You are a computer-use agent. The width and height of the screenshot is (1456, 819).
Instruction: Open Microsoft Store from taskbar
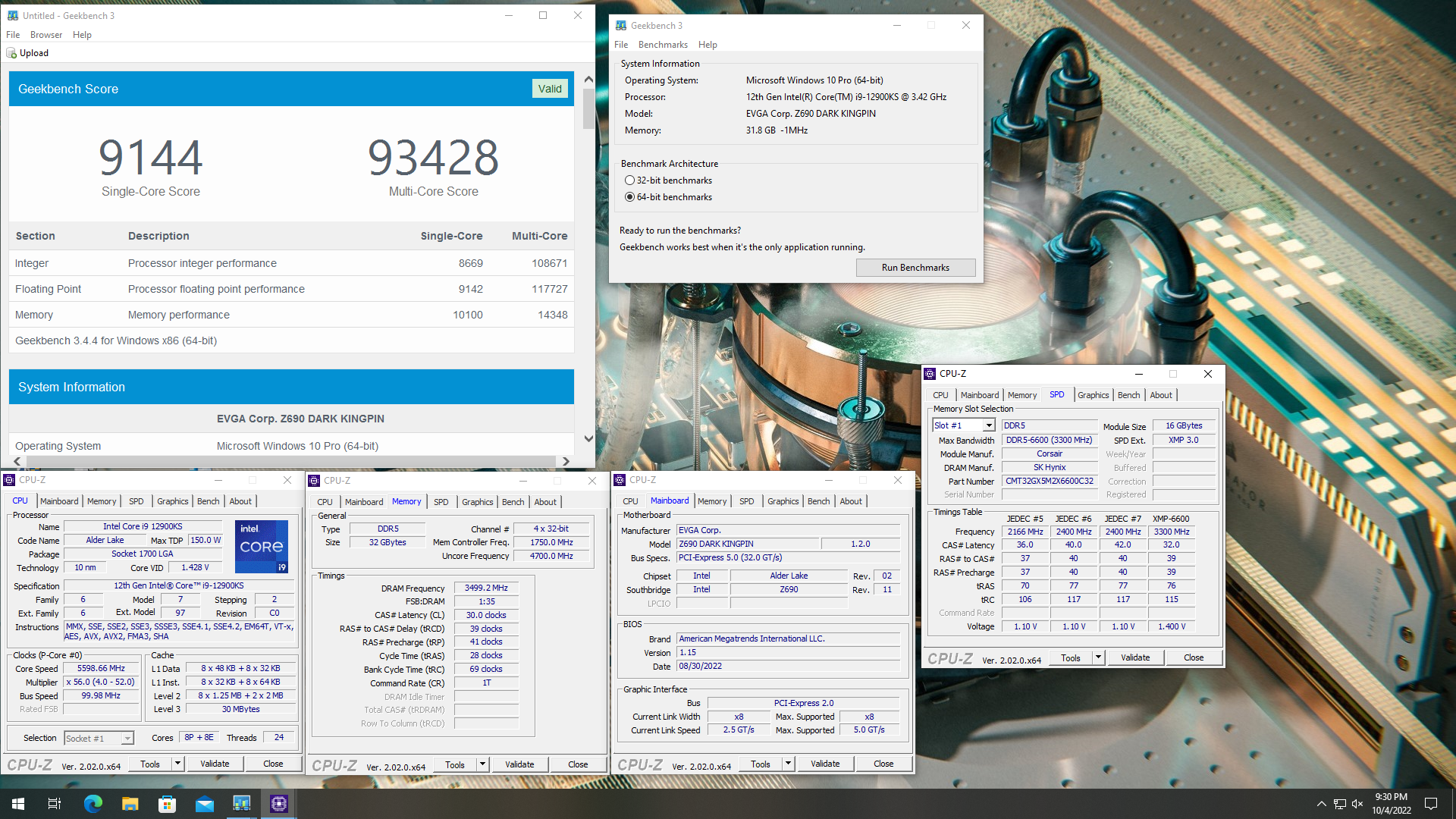tap(167, 804)
